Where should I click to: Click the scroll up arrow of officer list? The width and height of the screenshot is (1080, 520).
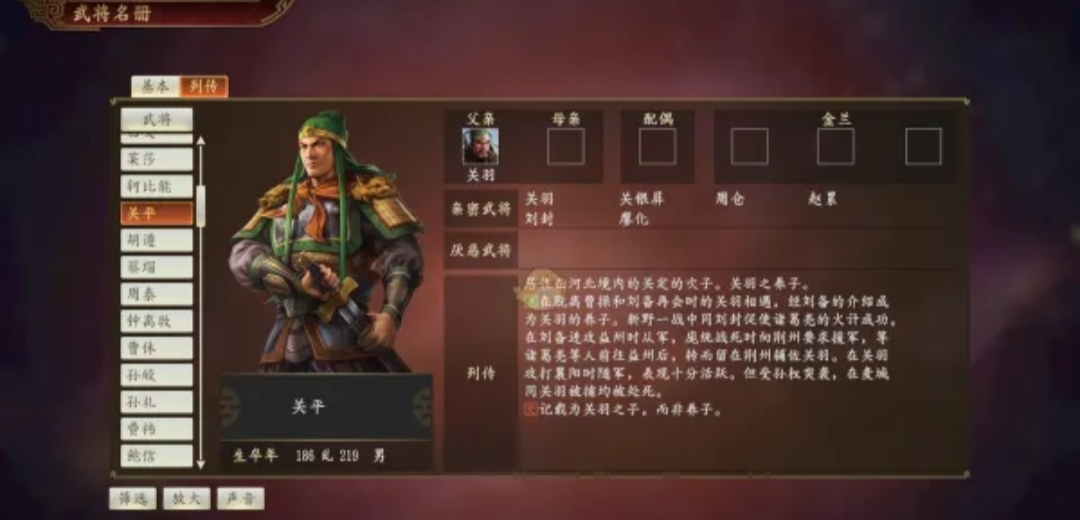coord(201,142)
